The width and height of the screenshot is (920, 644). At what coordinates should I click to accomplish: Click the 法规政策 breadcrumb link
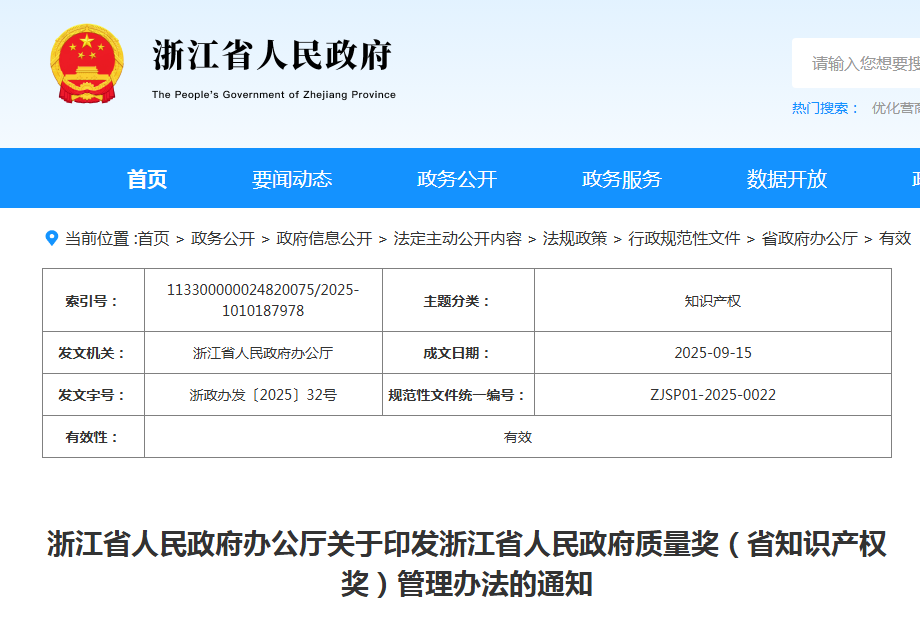[x=575, y=238]
